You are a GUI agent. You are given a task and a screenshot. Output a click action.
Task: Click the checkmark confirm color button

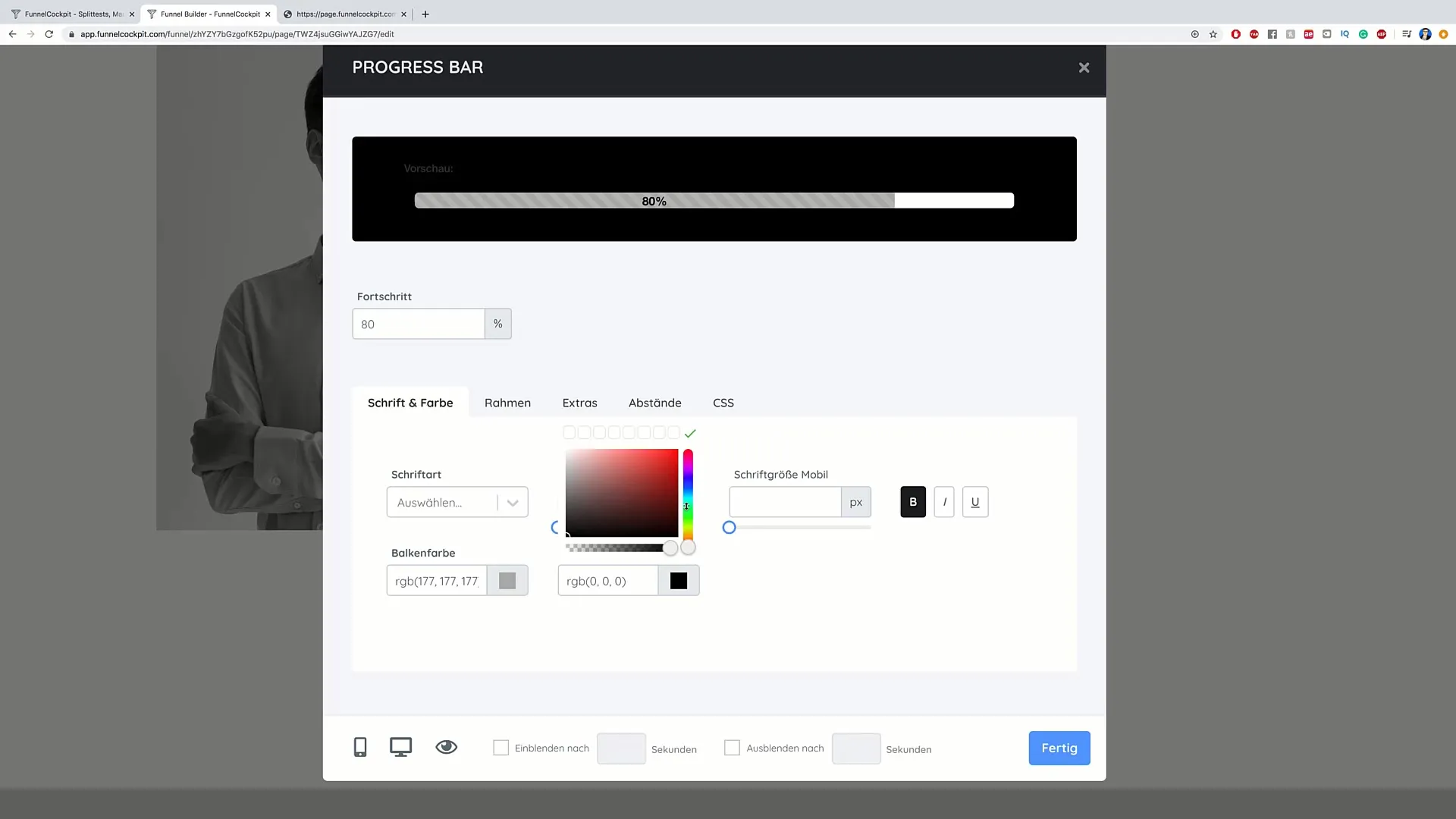point(690,432)
